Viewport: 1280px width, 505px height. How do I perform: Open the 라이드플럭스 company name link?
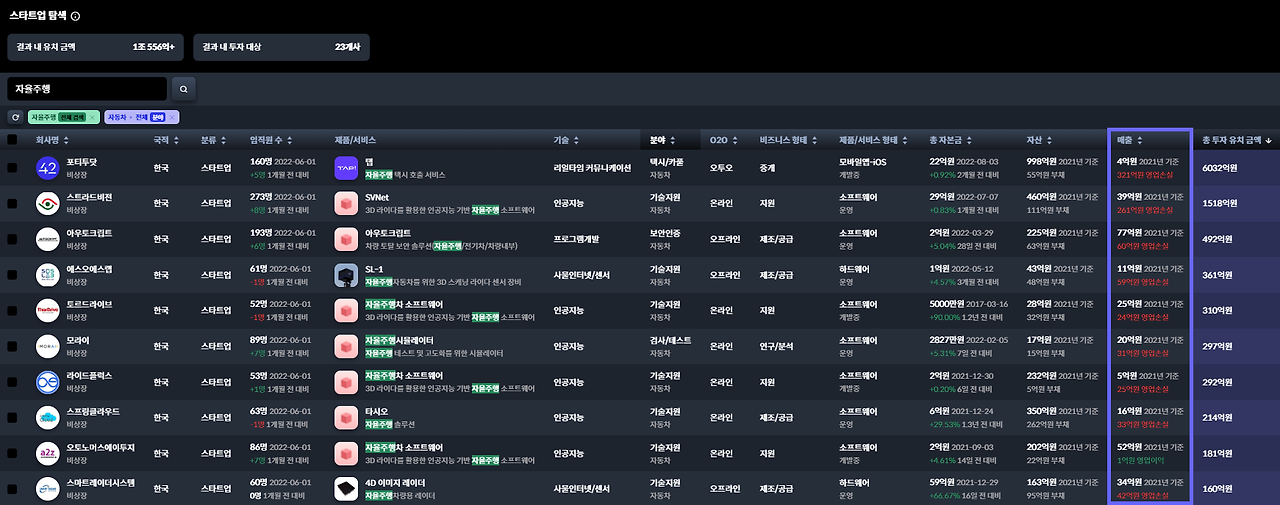coord(89,375)
